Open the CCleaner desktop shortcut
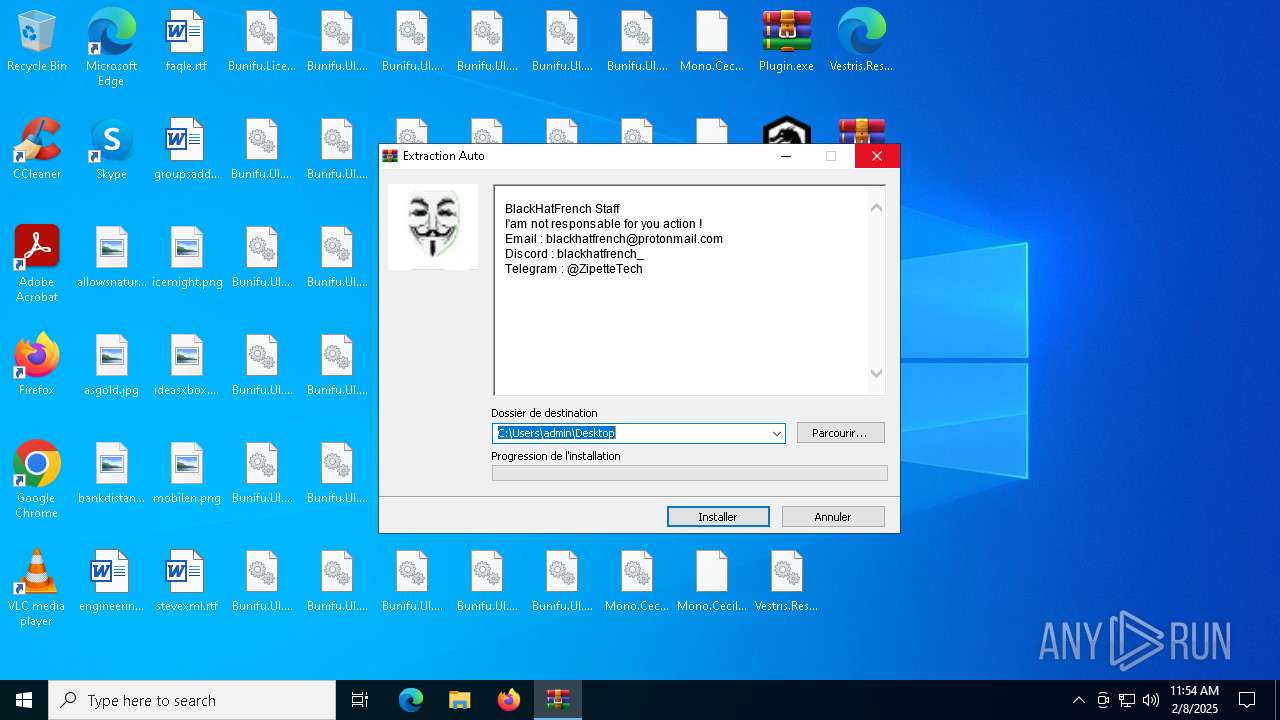The height and width of the screenshot is (720, 1280). [37, 149]
